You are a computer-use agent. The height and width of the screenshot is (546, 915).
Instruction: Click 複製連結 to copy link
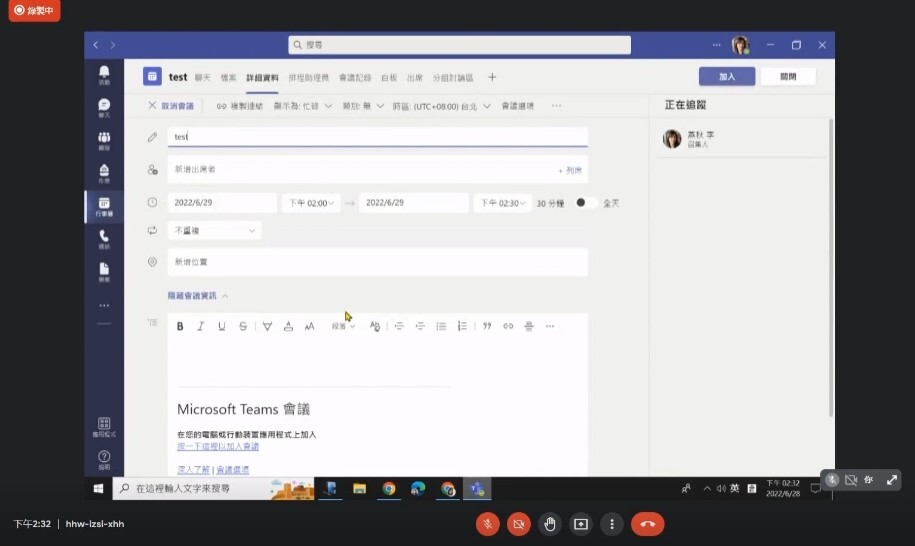point(240,106)
